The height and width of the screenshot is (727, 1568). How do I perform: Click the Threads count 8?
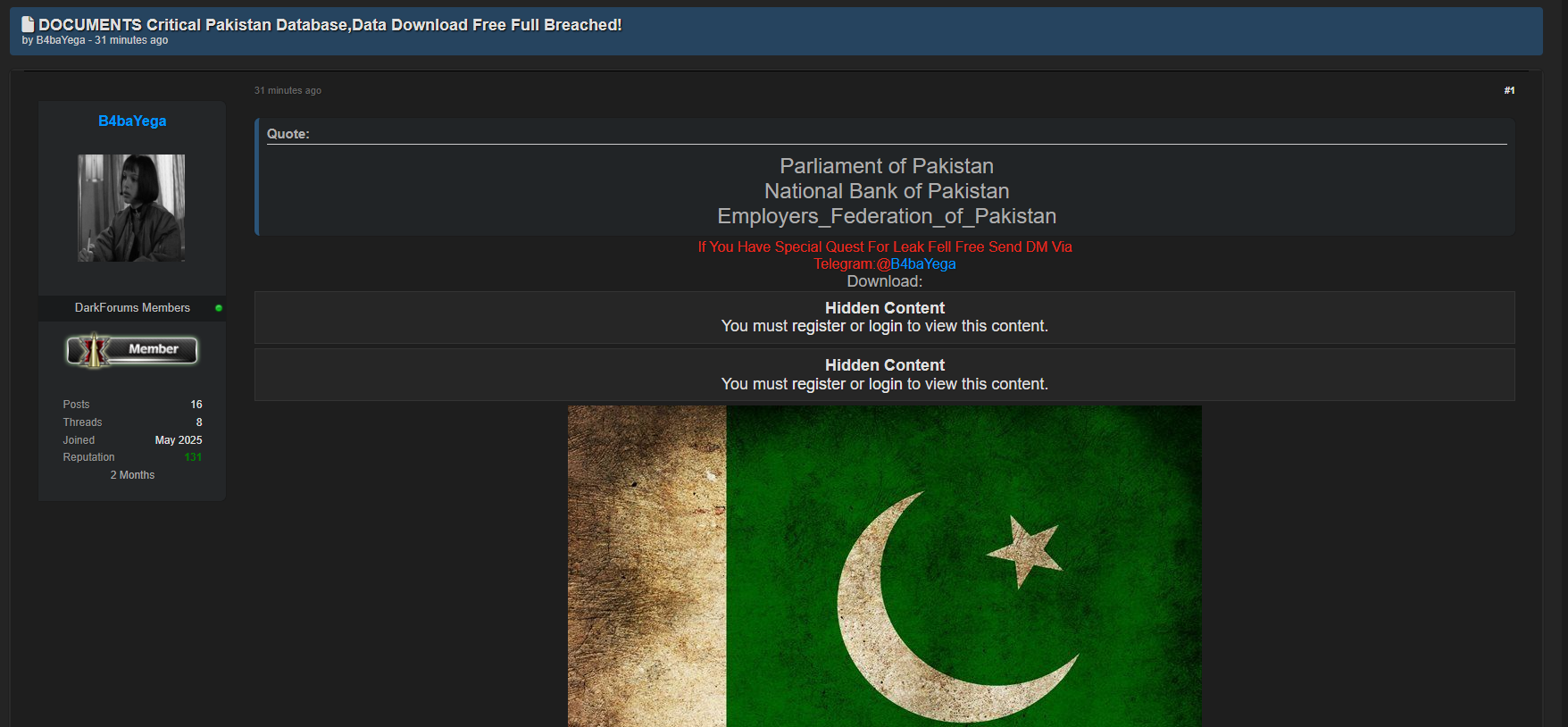pos(199,422)
